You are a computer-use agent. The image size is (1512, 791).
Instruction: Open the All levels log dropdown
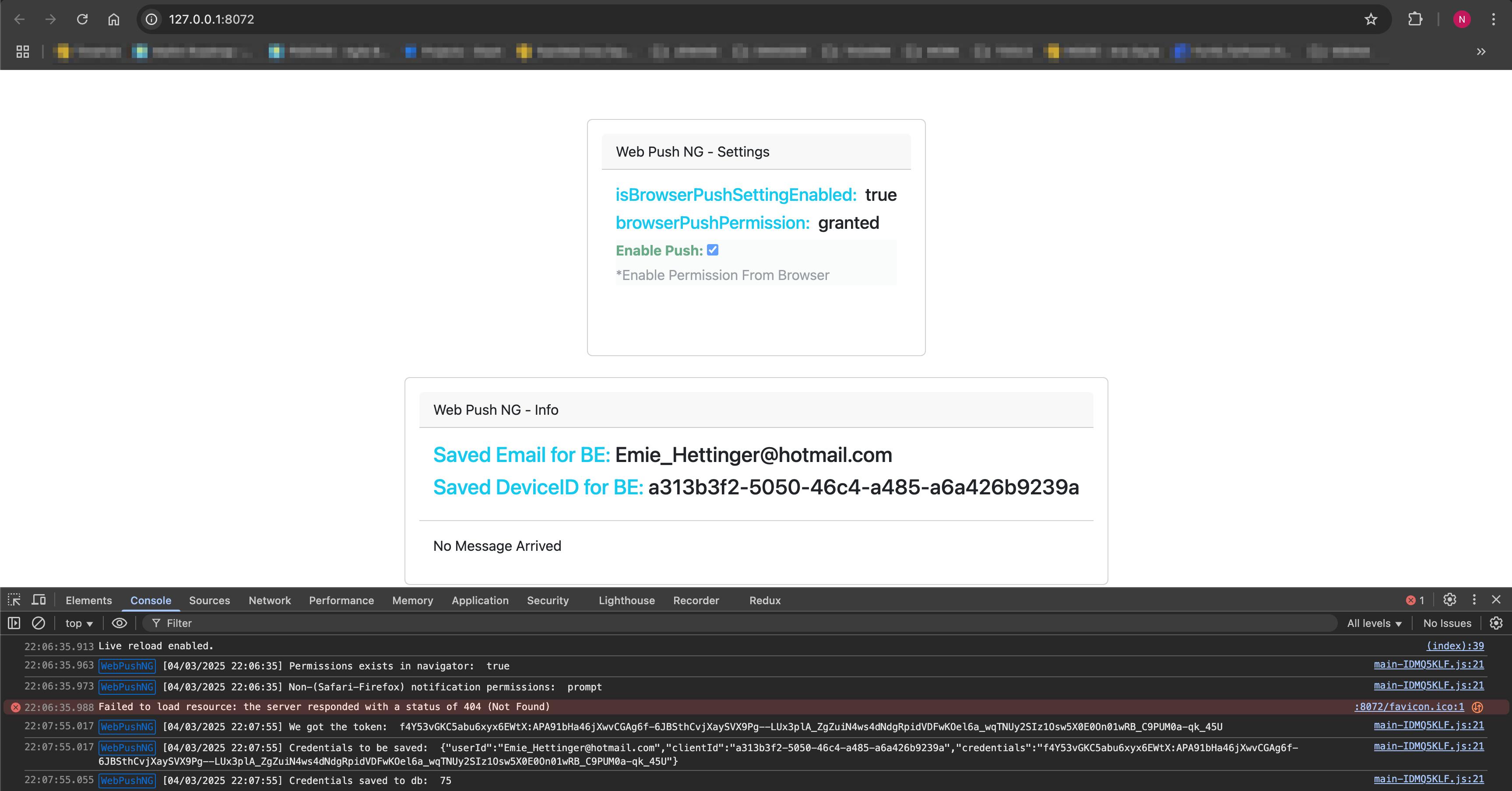click(1374, 623)
